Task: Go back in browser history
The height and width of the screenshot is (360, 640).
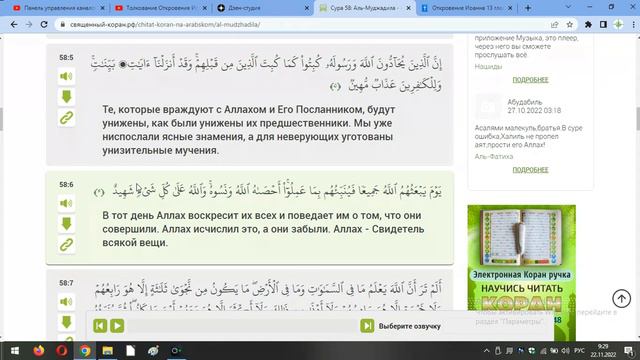Action: coord(14,24)
